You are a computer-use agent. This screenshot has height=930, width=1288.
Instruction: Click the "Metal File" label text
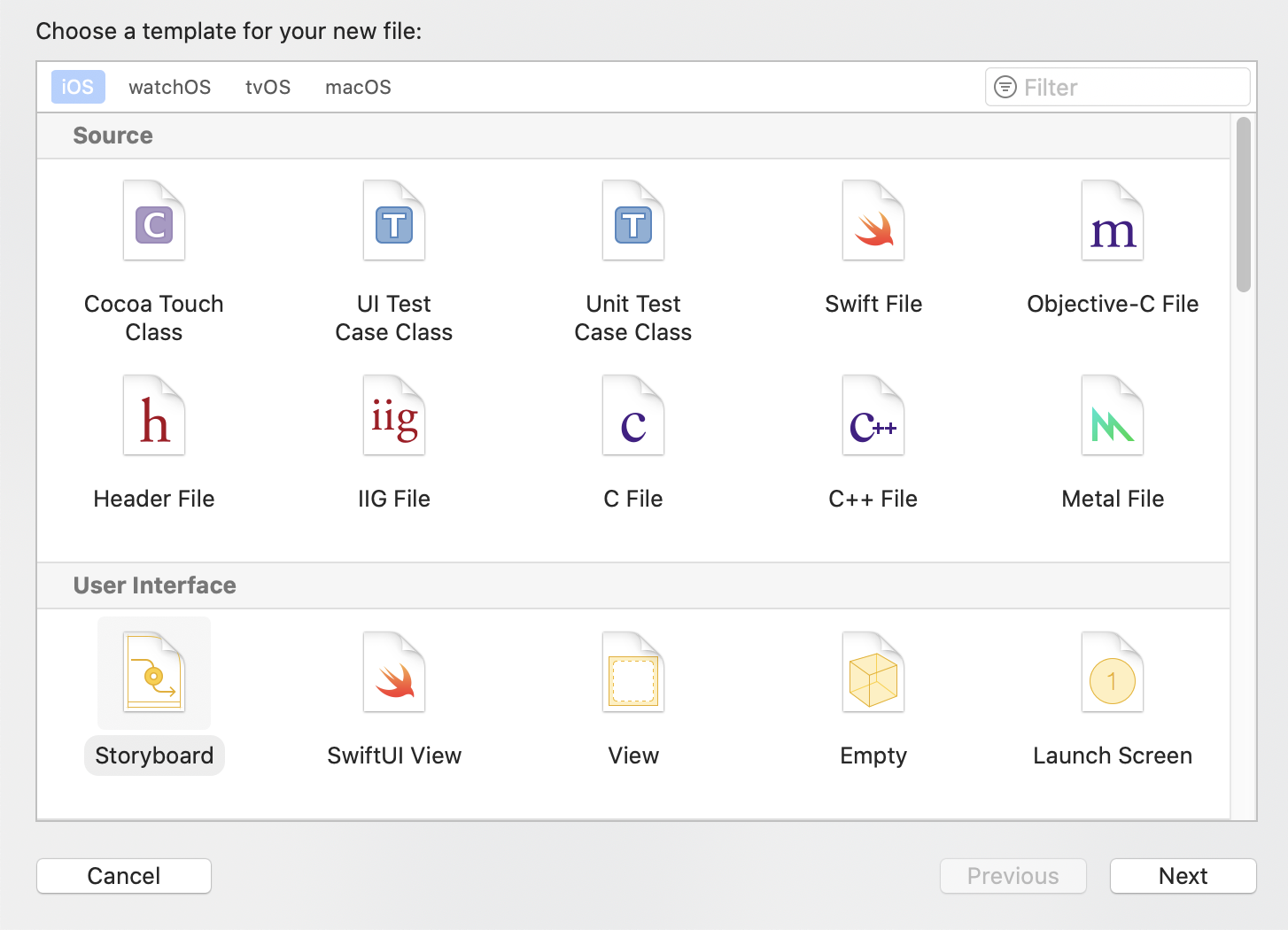click(x=1113, y=499)
